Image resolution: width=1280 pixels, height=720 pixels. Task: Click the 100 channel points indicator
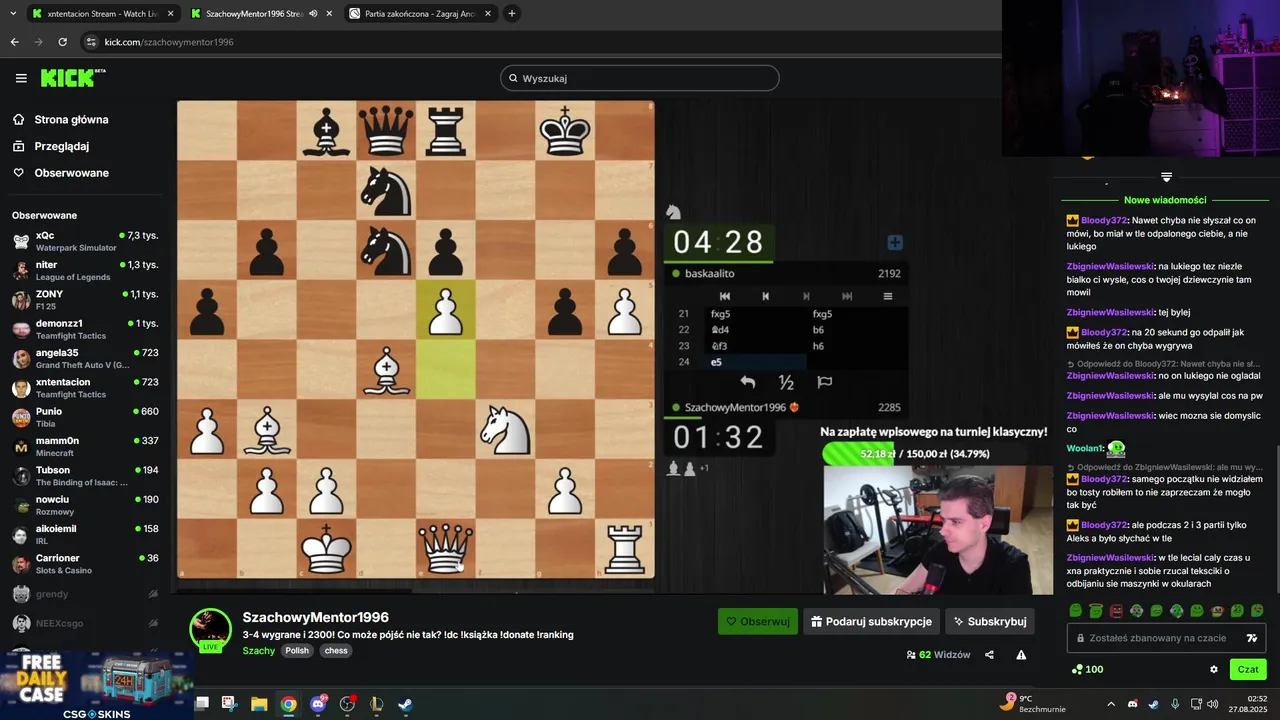pos(1087,669)
